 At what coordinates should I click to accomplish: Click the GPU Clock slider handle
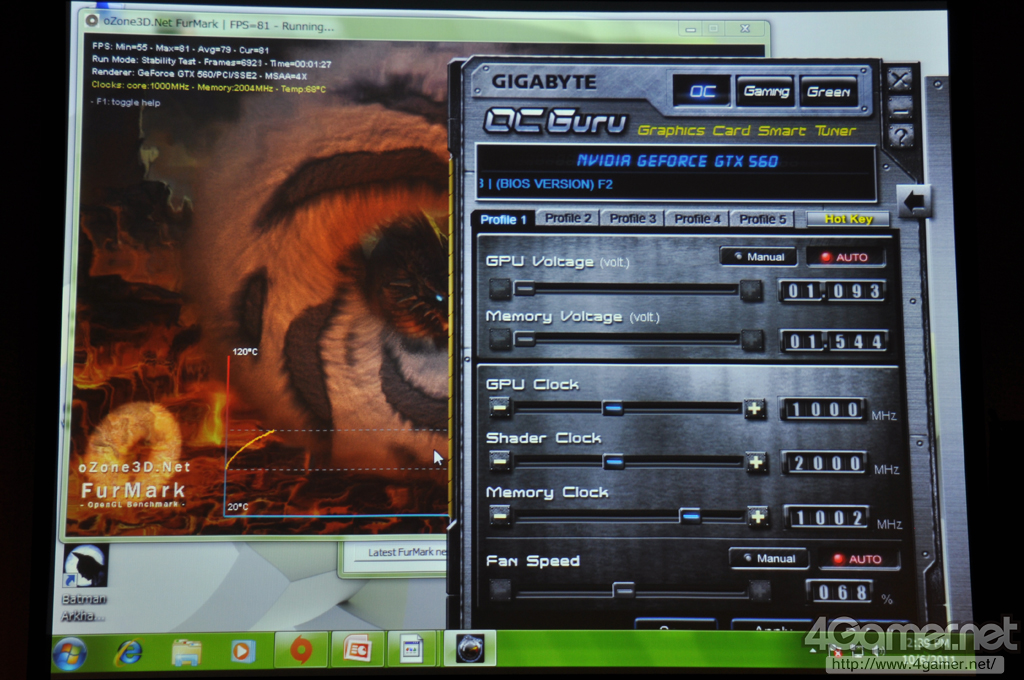613,408
